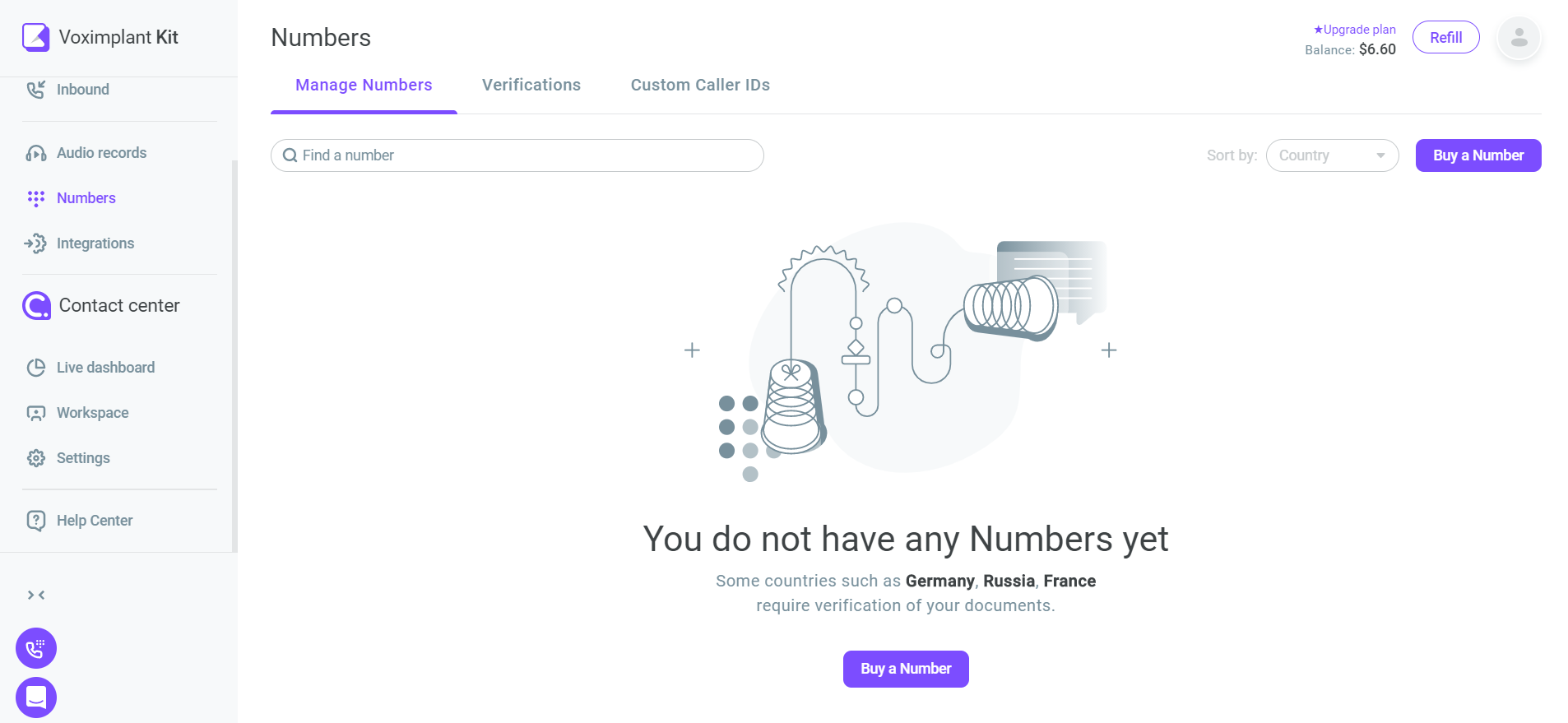Viewport: 1568px width, 723px height.
Task: Open the Workspace screen icon
Action: (35, 413)
